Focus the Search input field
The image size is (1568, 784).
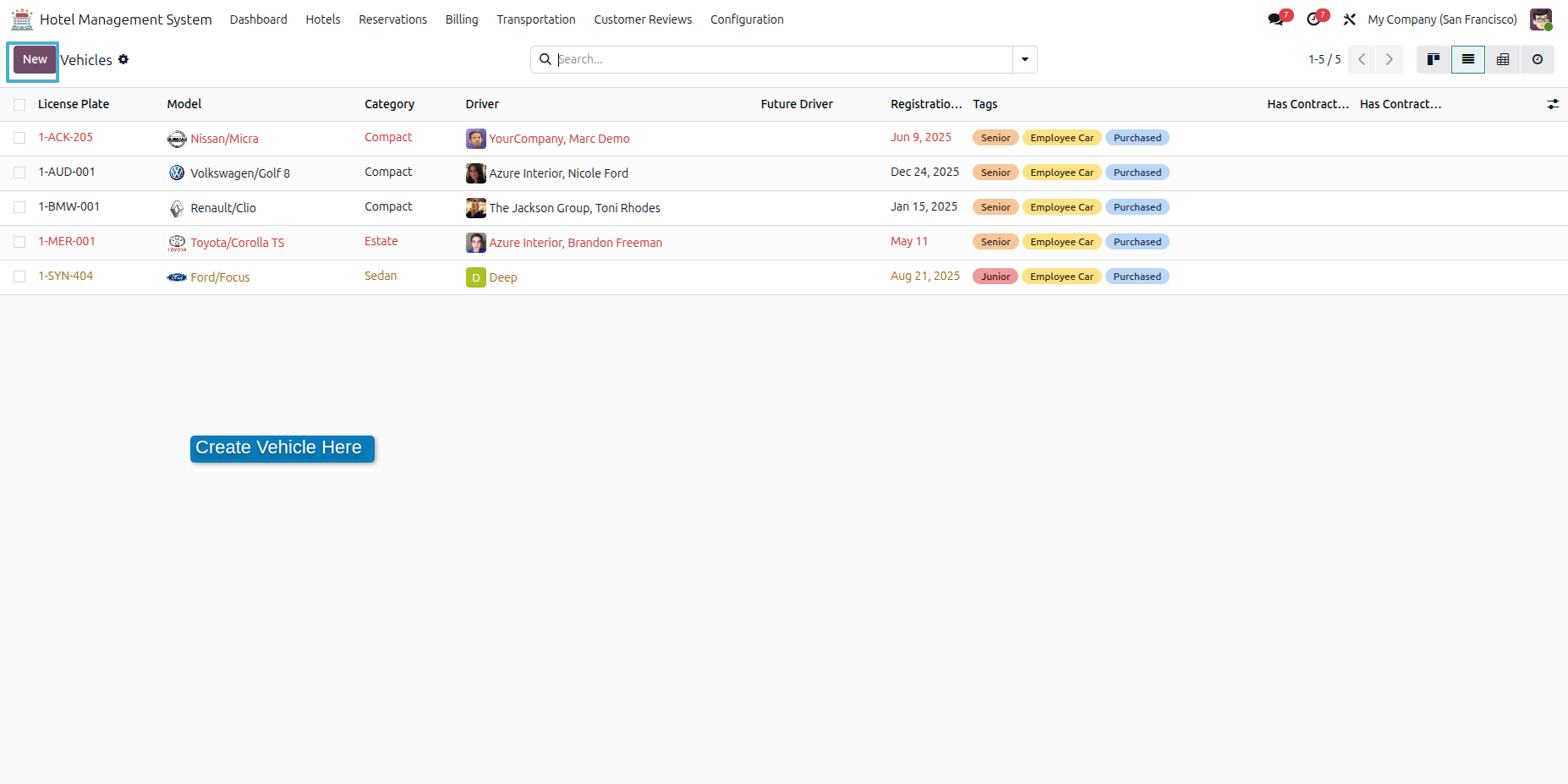tap(783, 59)
